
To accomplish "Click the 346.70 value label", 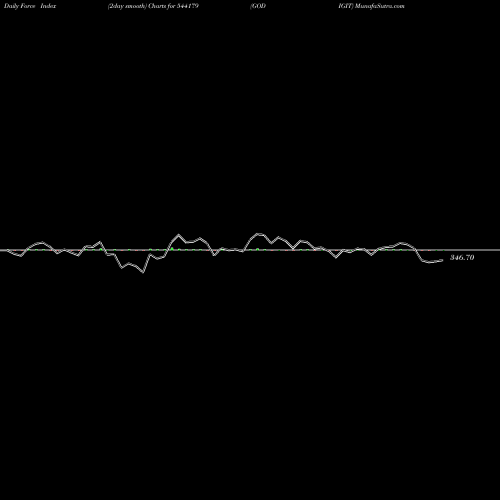I will pyautogui.click(x=462, y=257).
